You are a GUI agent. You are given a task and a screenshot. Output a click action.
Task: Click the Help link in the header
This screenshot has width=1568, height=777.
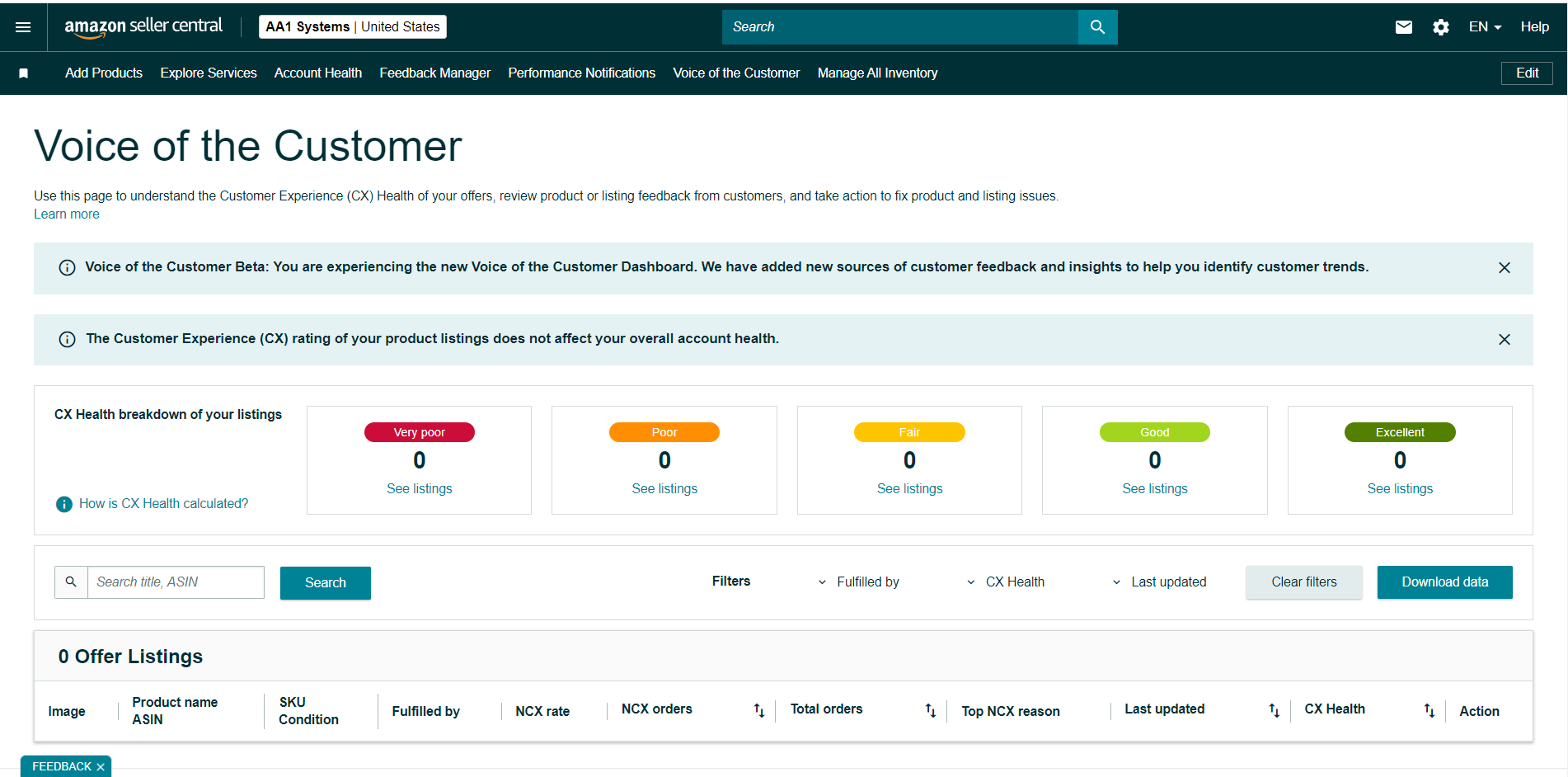1534,27
